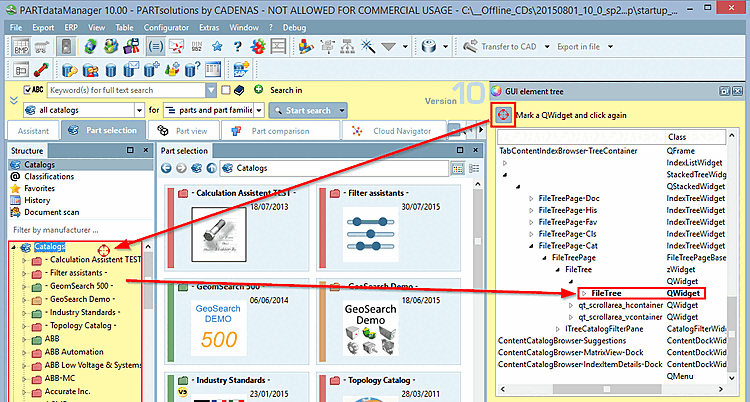The image size is (750, 402).
Task: Click the Transfer to CAD button
Action: tap(499, 46)
